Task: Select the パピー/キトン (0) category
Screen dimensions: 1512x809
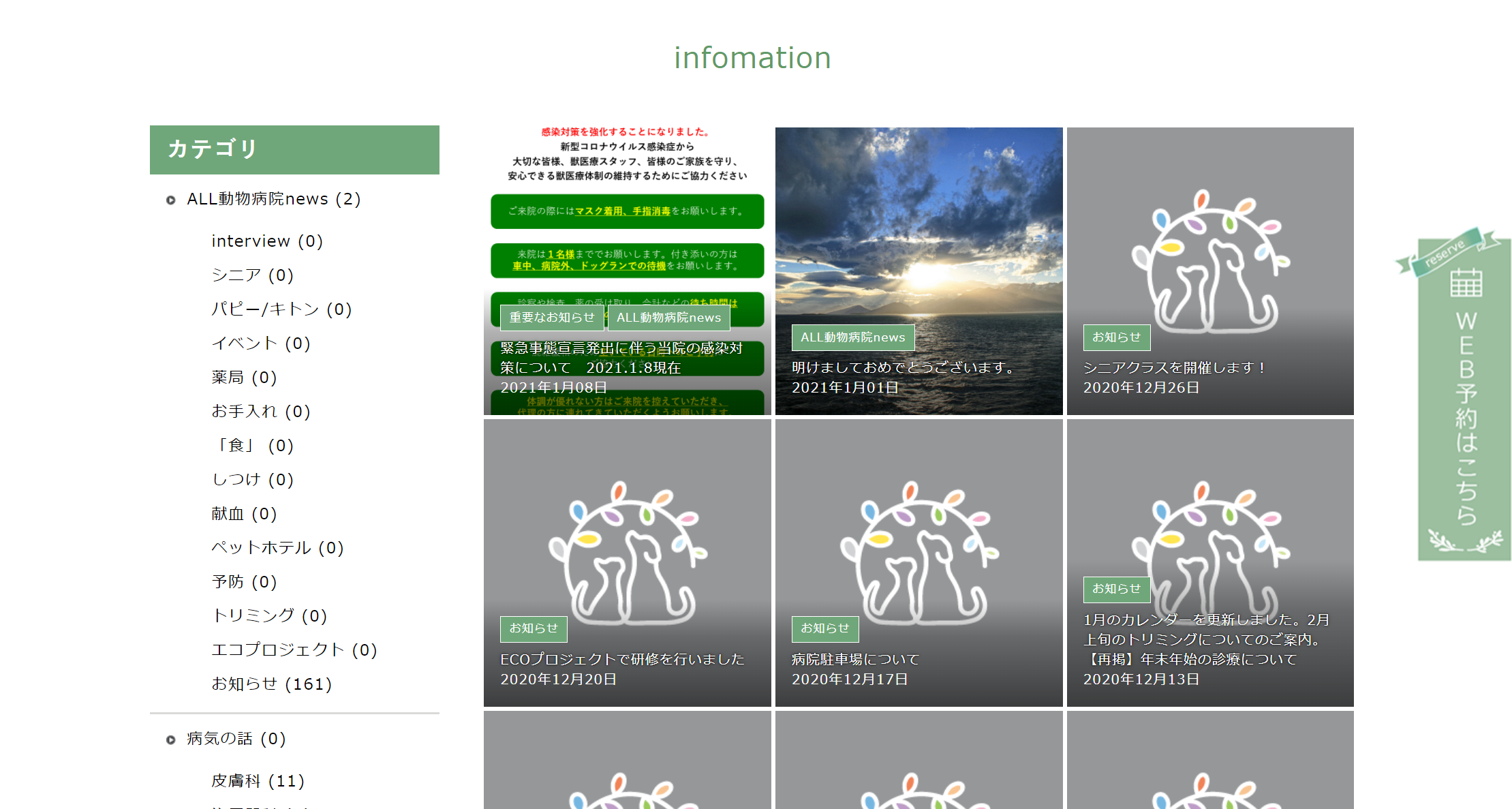Action: click(281, 309)
